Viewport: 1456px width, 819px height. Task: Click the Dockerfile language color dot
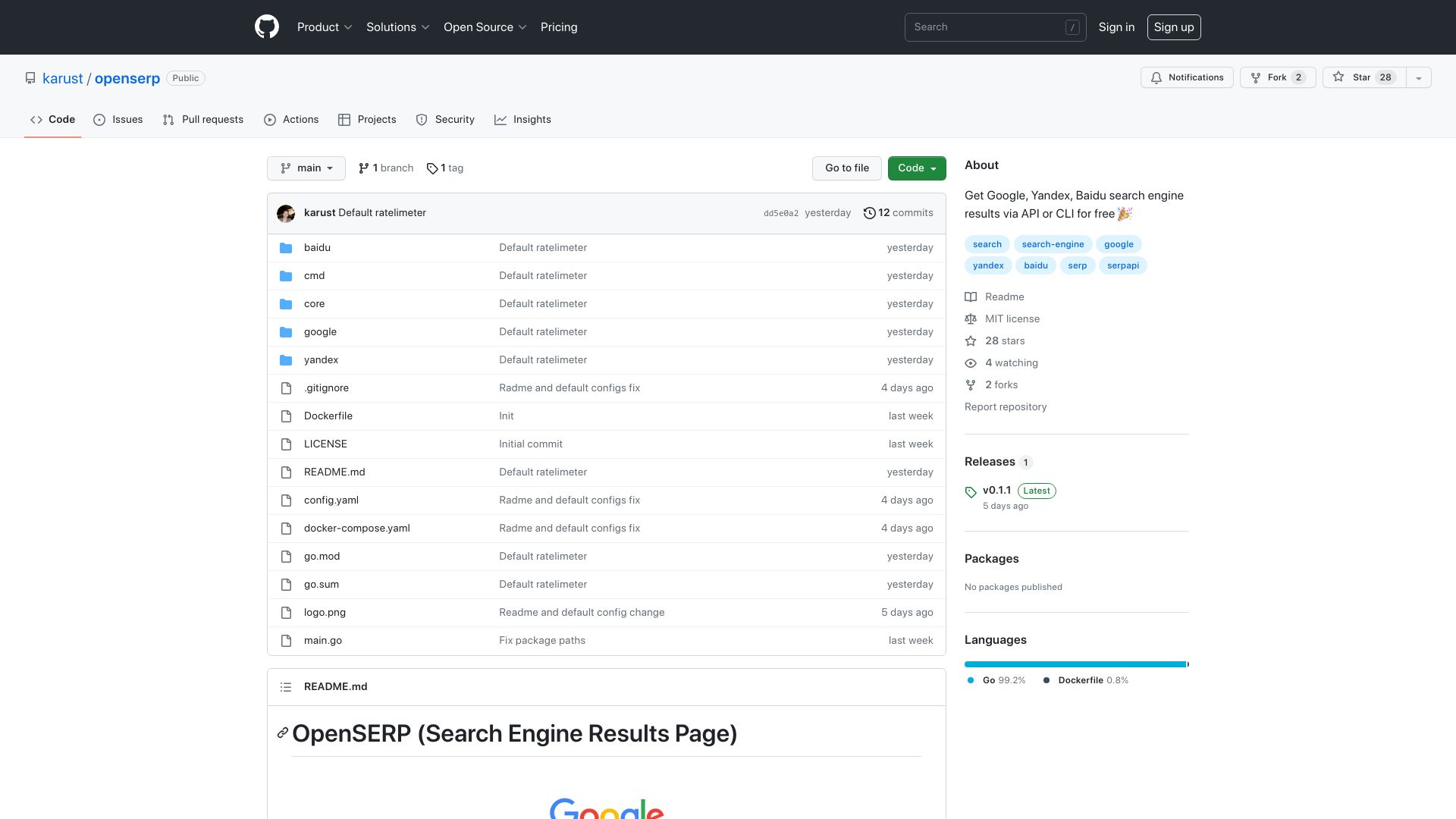tap(1046, 680)
